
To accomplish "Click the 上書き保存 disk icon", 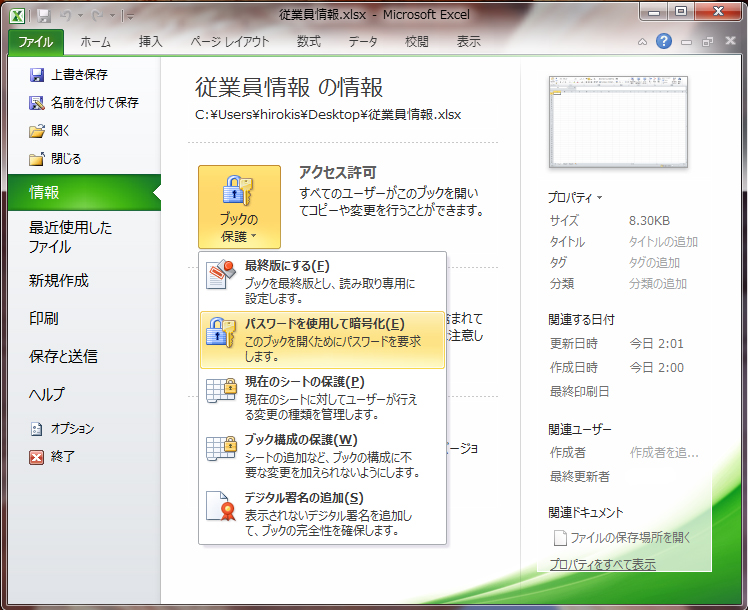I will [x=37, y=75].
